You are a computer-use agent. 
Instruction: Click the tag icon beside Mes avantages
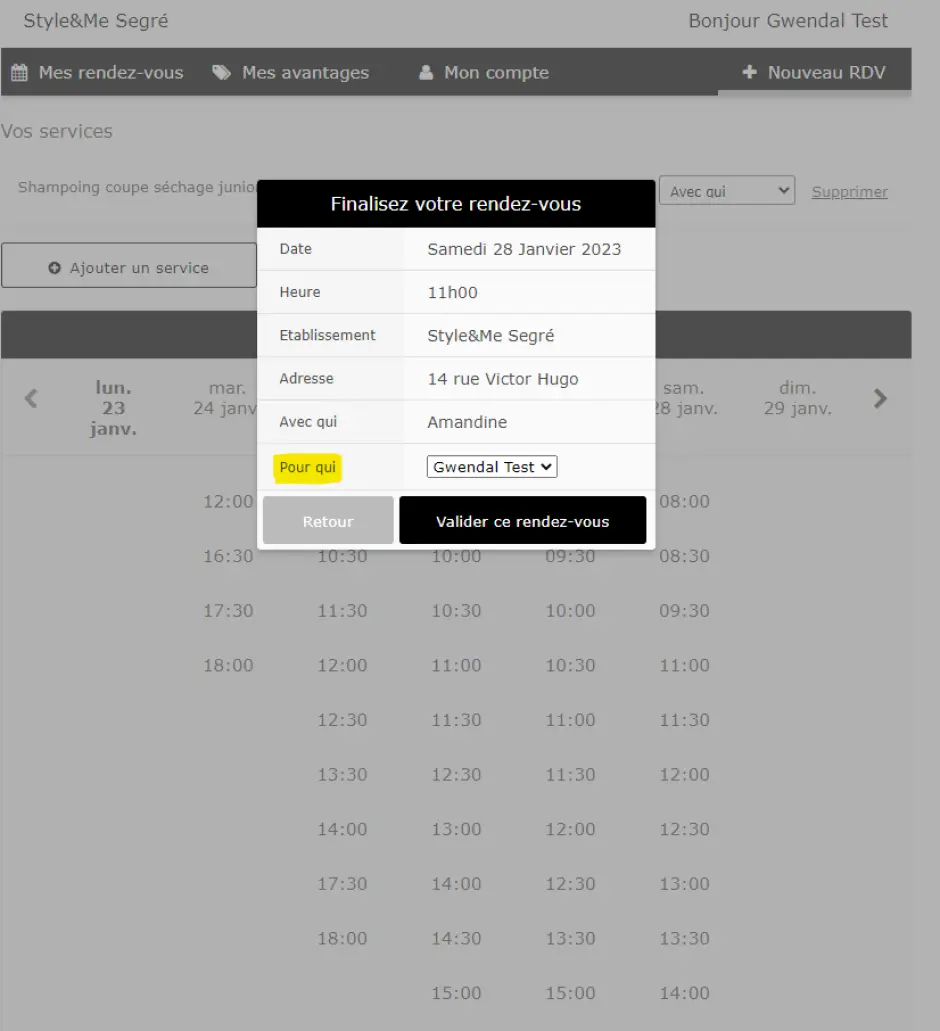click(221, 73)
